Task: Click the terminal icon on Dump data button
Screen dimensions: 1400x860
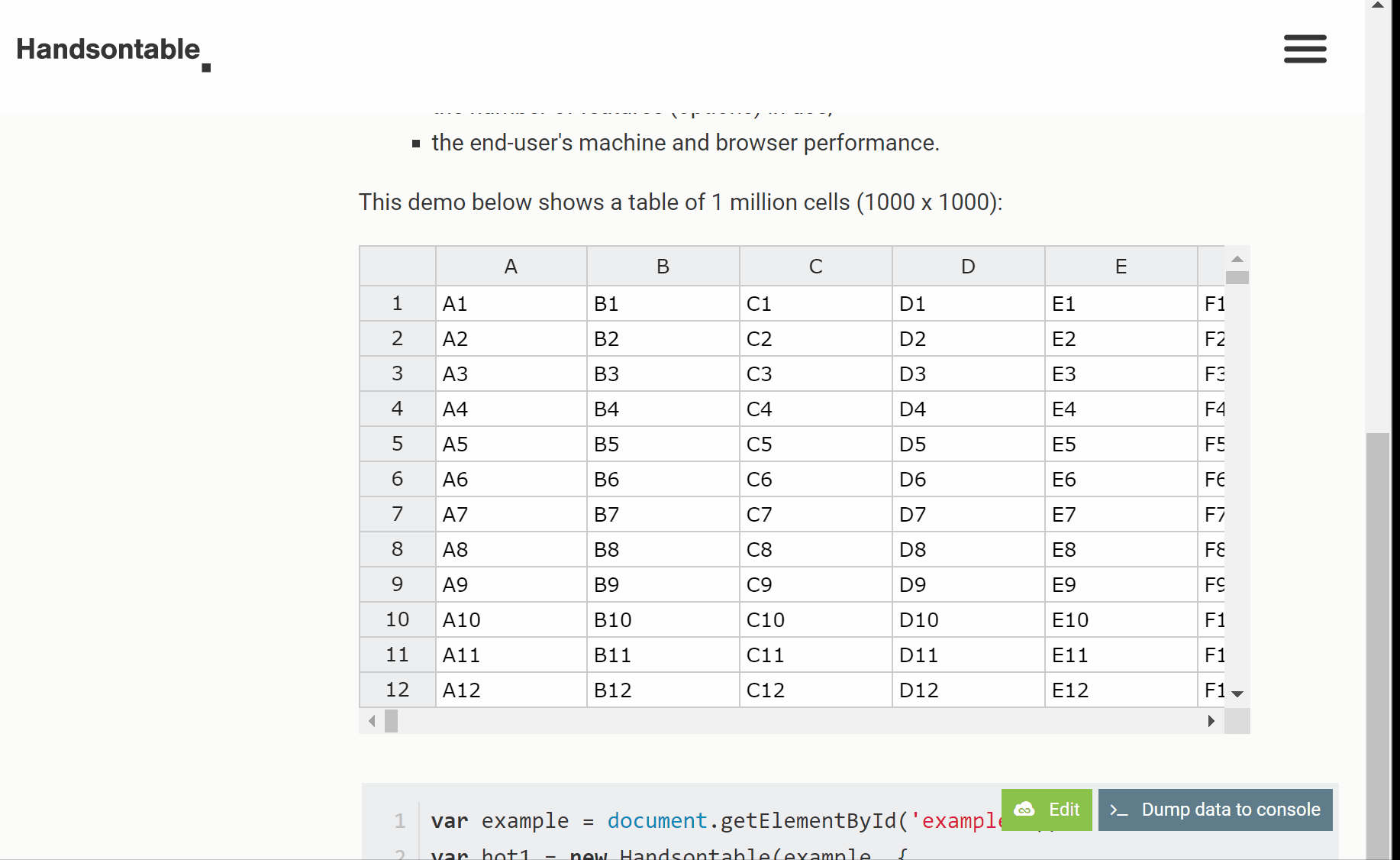Action: tap(1118, 811)
